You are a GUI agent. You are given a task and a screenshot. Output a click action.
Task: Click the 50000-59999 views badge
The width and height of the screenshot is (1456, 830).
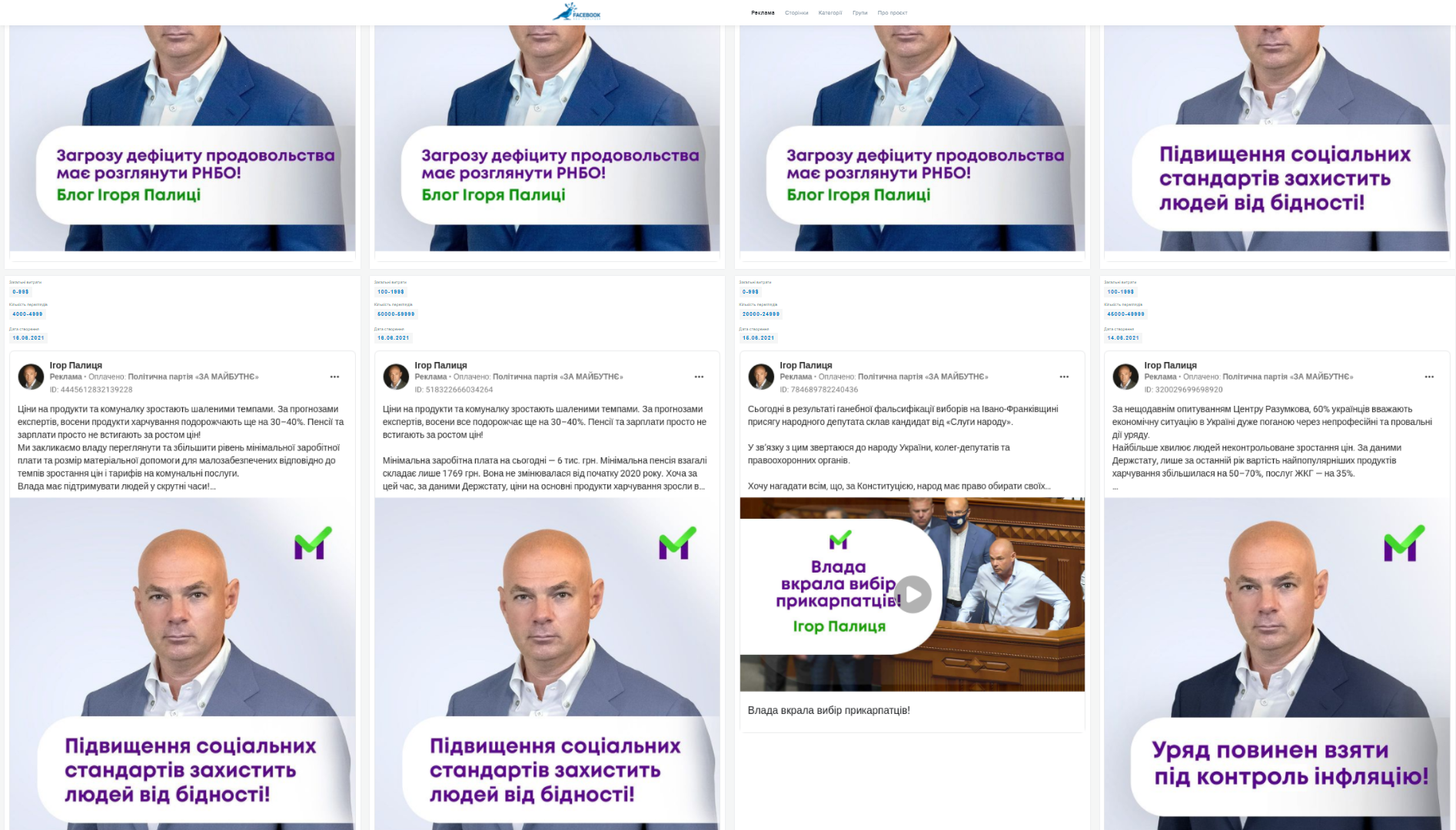pos(396,314)
